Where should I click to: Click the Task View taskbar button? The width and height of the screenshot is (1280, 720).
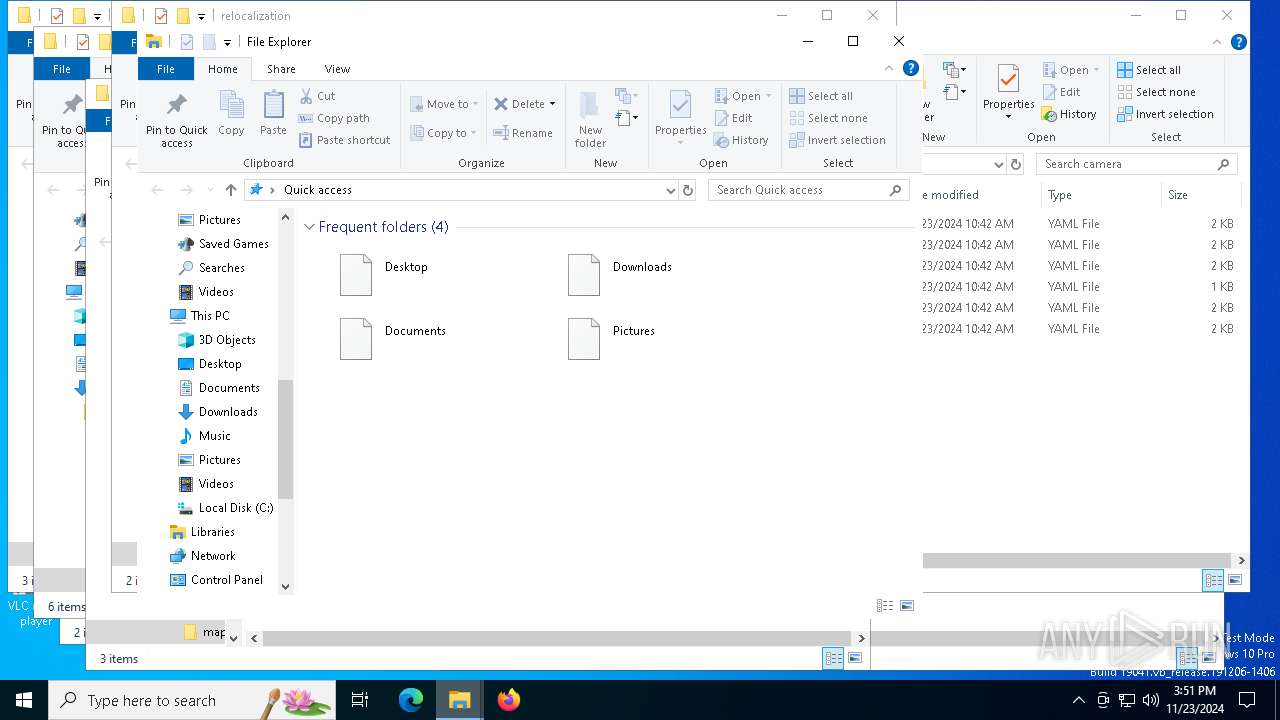point(360,700)
